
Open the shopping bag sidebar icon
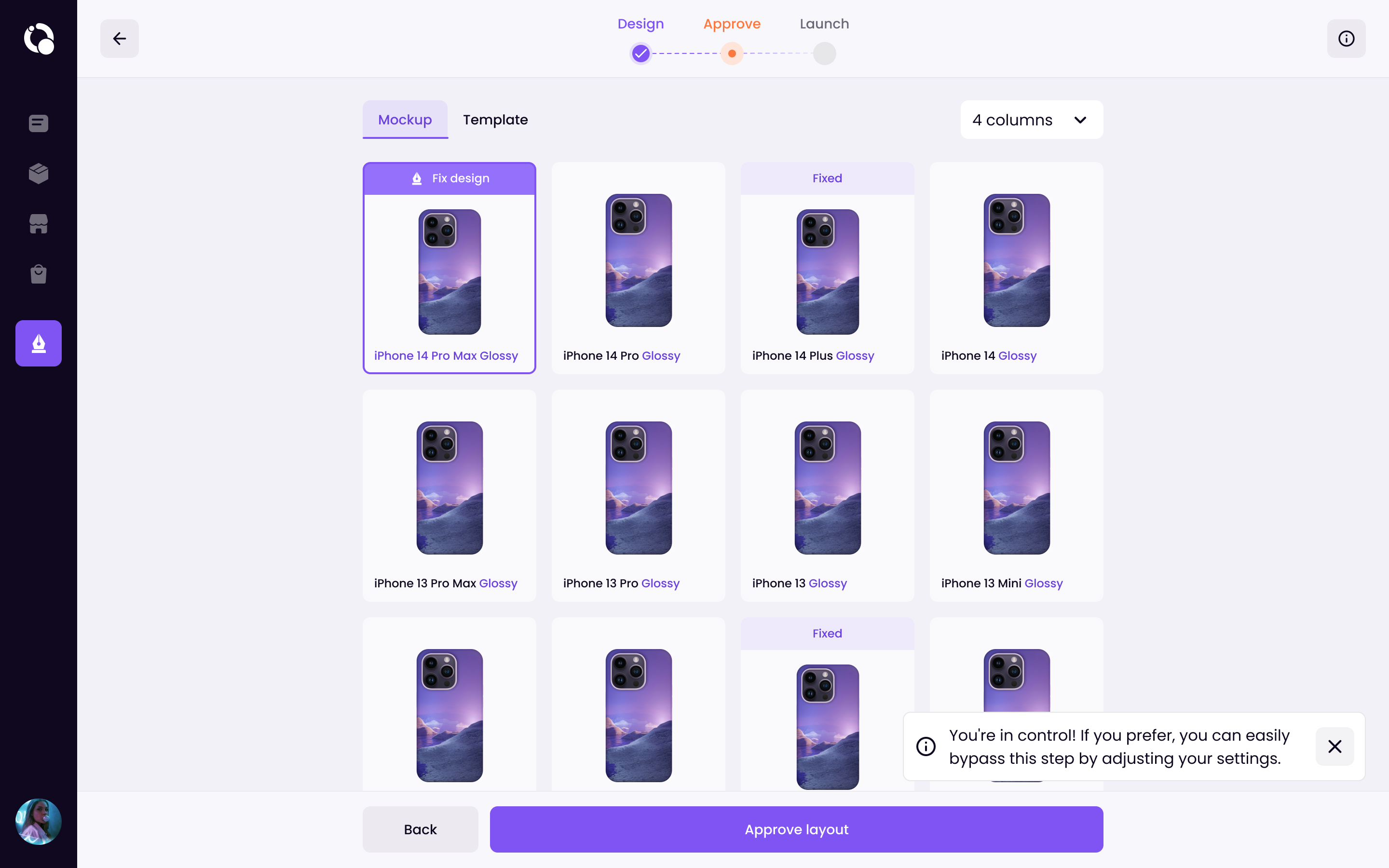click(39, 274)
